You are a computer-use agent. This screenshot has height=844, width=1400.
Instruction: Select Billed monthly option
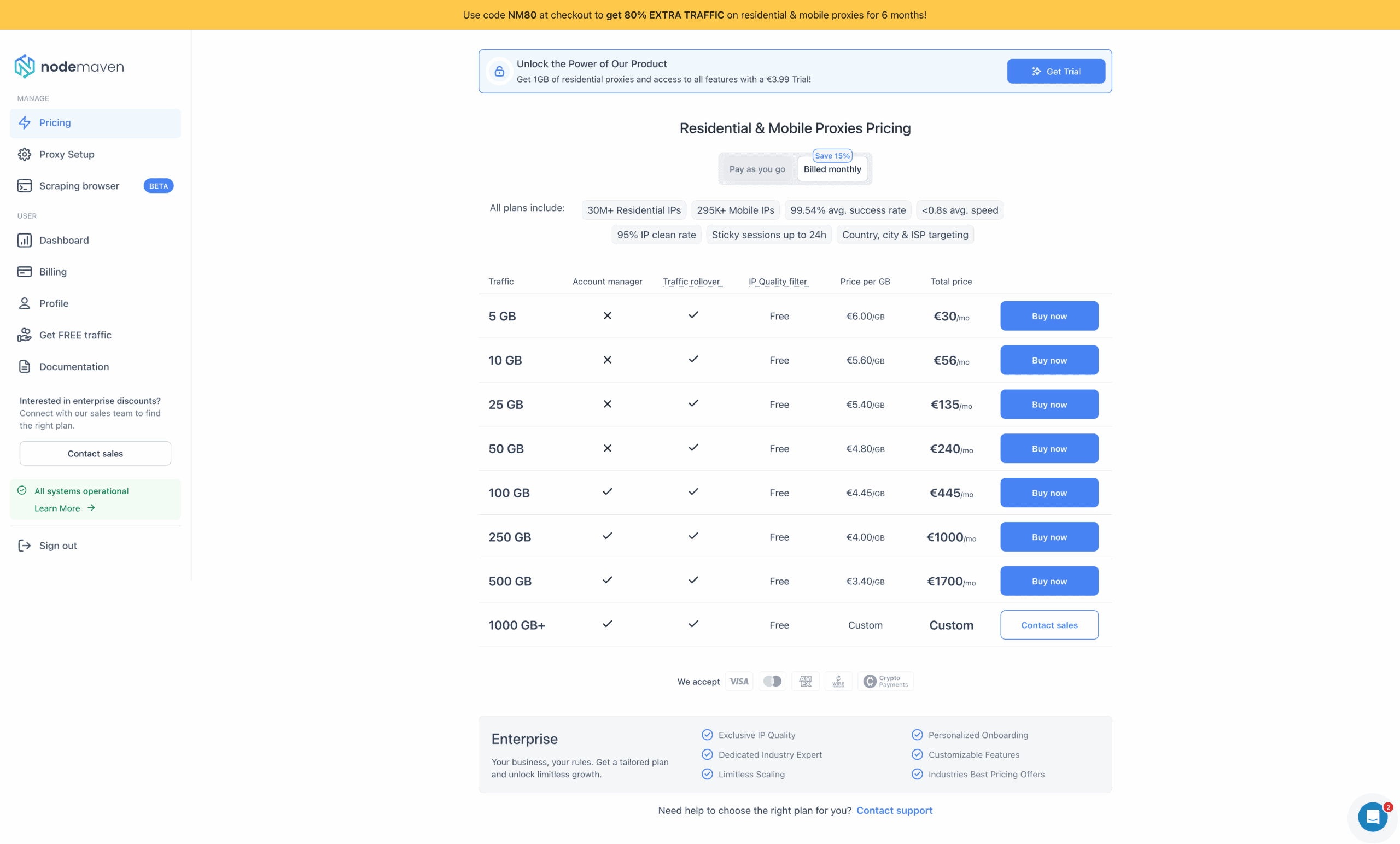coord(832,169)
